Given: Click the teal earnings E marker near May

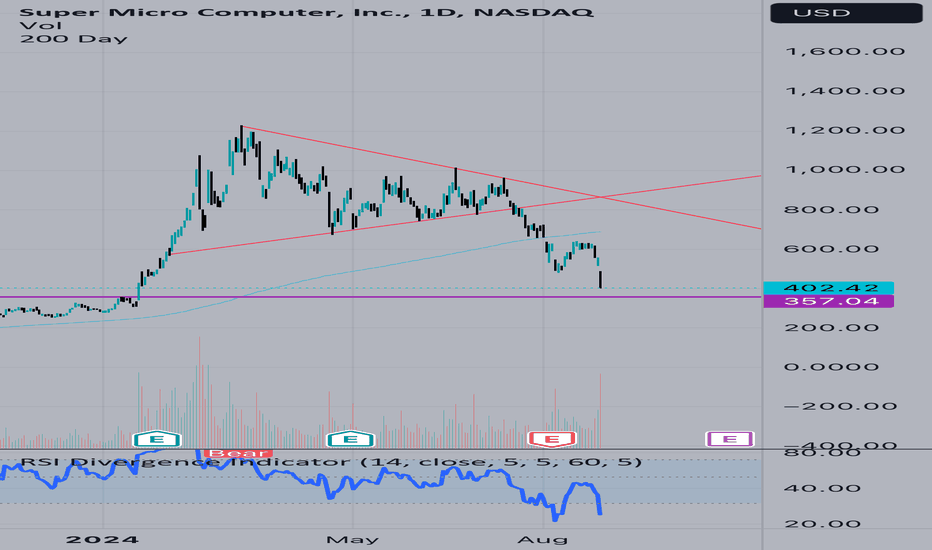Looking at the screenshot, I should pyautogui.click(x=351, y=439).
